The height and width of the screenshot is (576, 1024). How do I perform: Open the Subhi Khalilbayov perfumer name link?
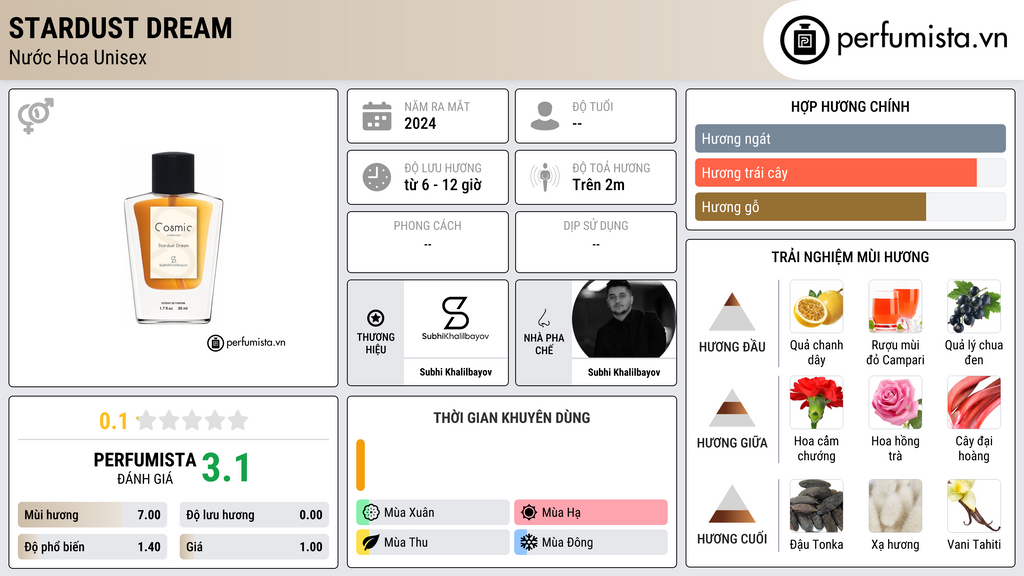tap(624, 372)
